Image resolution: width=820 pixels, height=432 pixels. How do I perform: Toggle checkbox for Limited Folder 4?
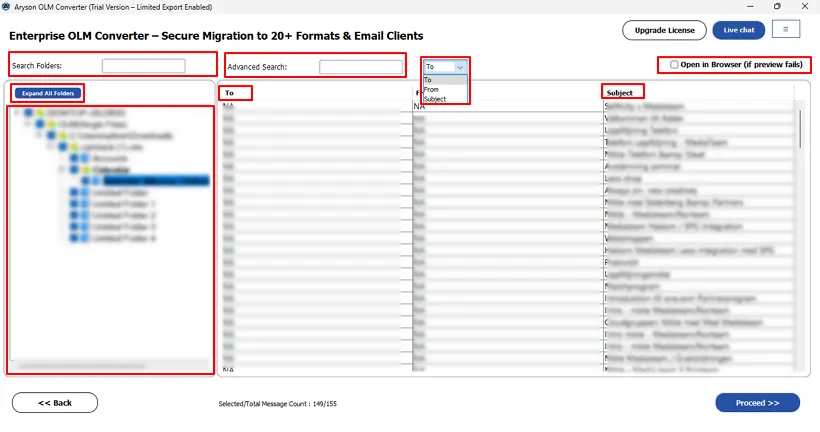click(74, 239)
